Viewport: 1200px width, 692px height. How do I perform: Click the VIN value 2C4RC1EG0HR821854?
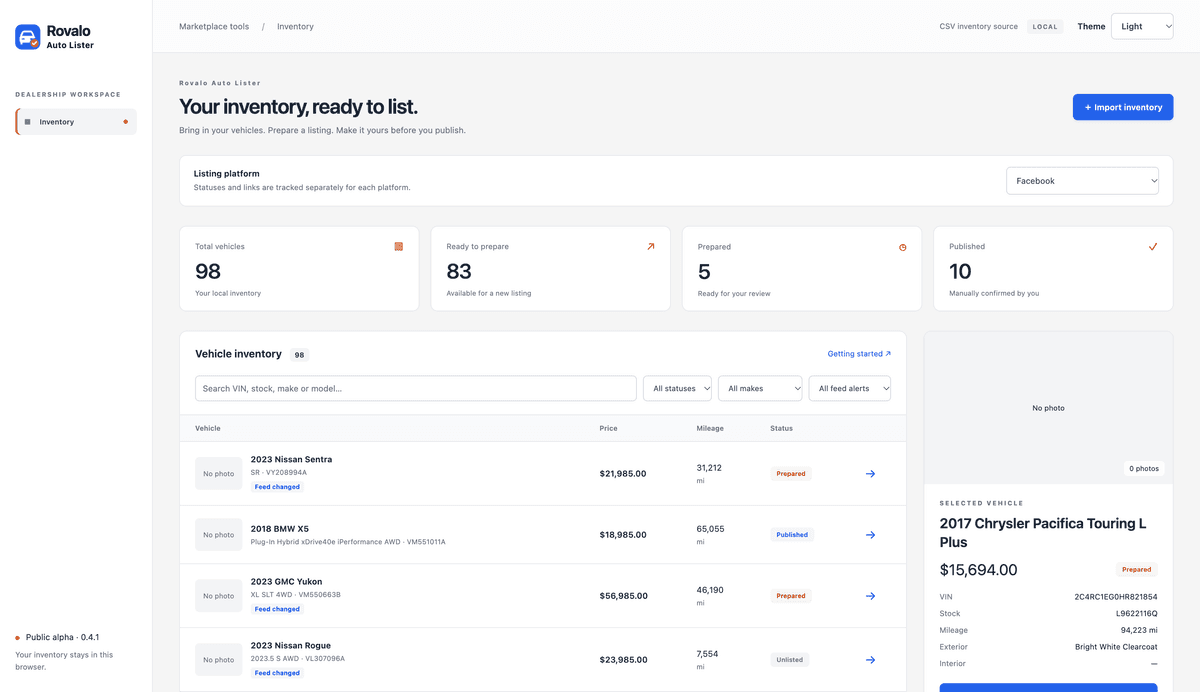click(1116, 596)
